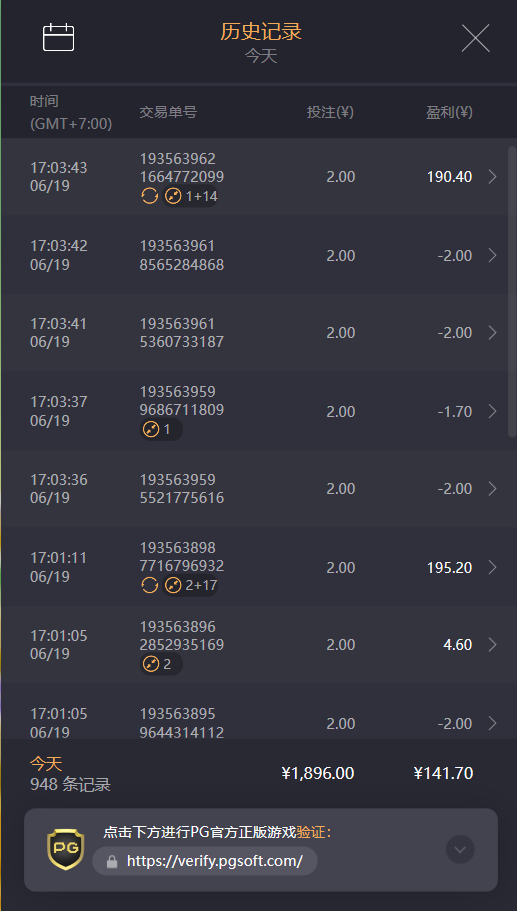Open the verify.pgsoft.com link

(214, 861)
